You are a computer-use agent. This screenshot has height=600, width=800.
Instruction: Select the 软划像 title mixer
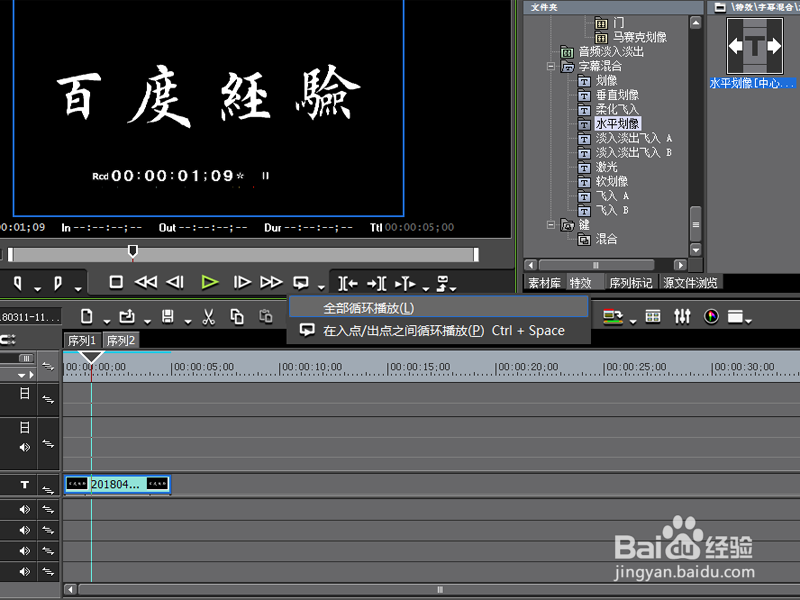612,181
